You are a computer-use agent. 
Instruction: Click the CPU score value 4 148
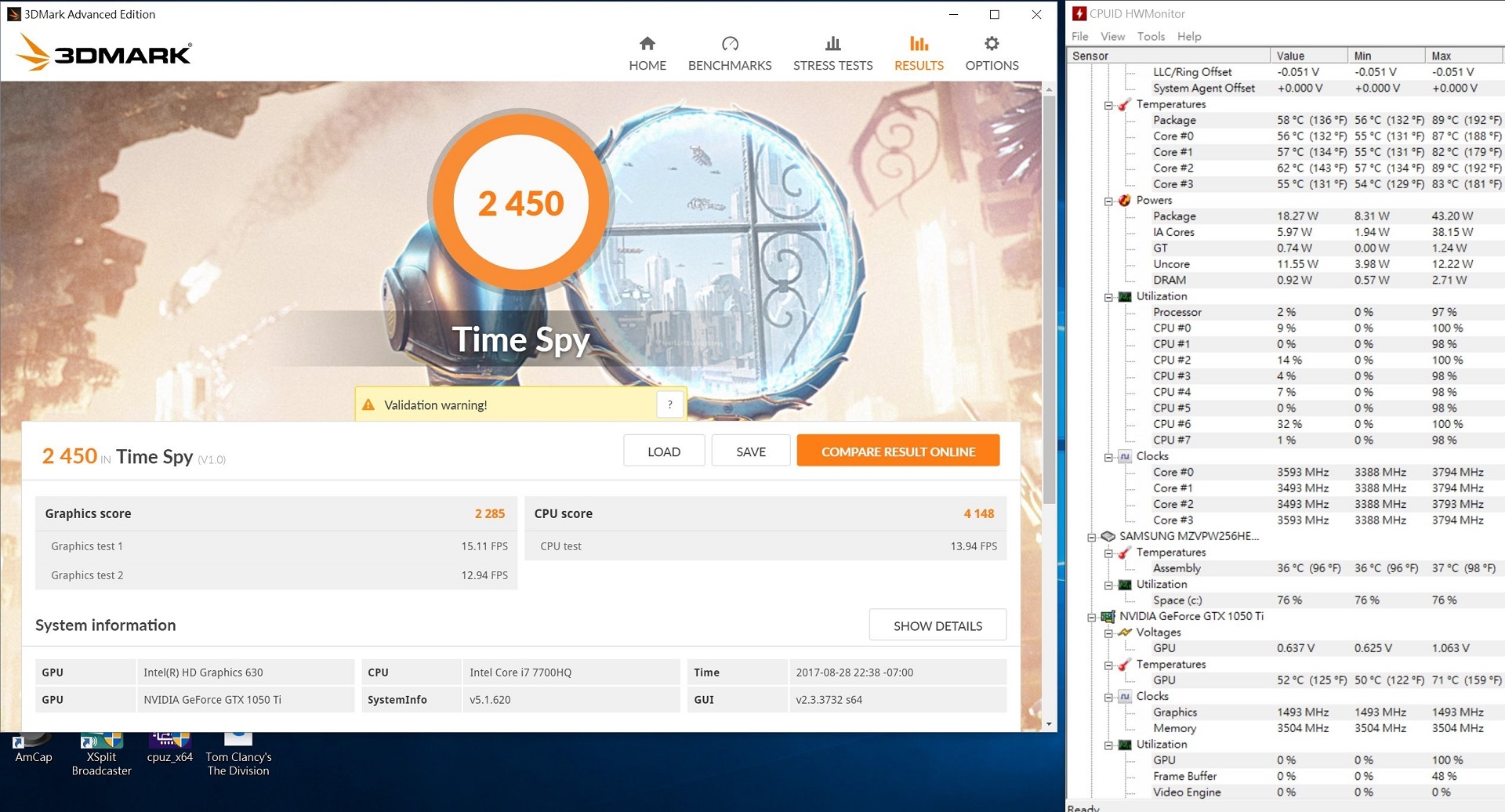tap(979, 513)
